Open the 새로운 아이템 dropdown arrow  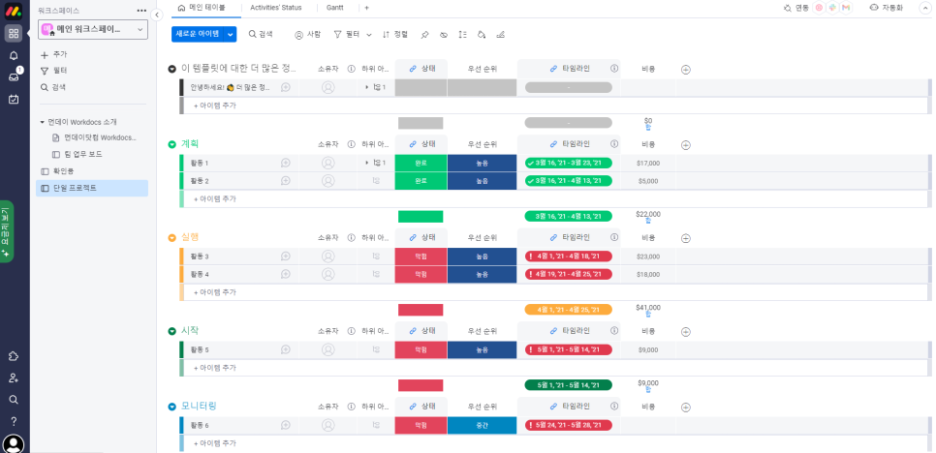coord(231,34)
